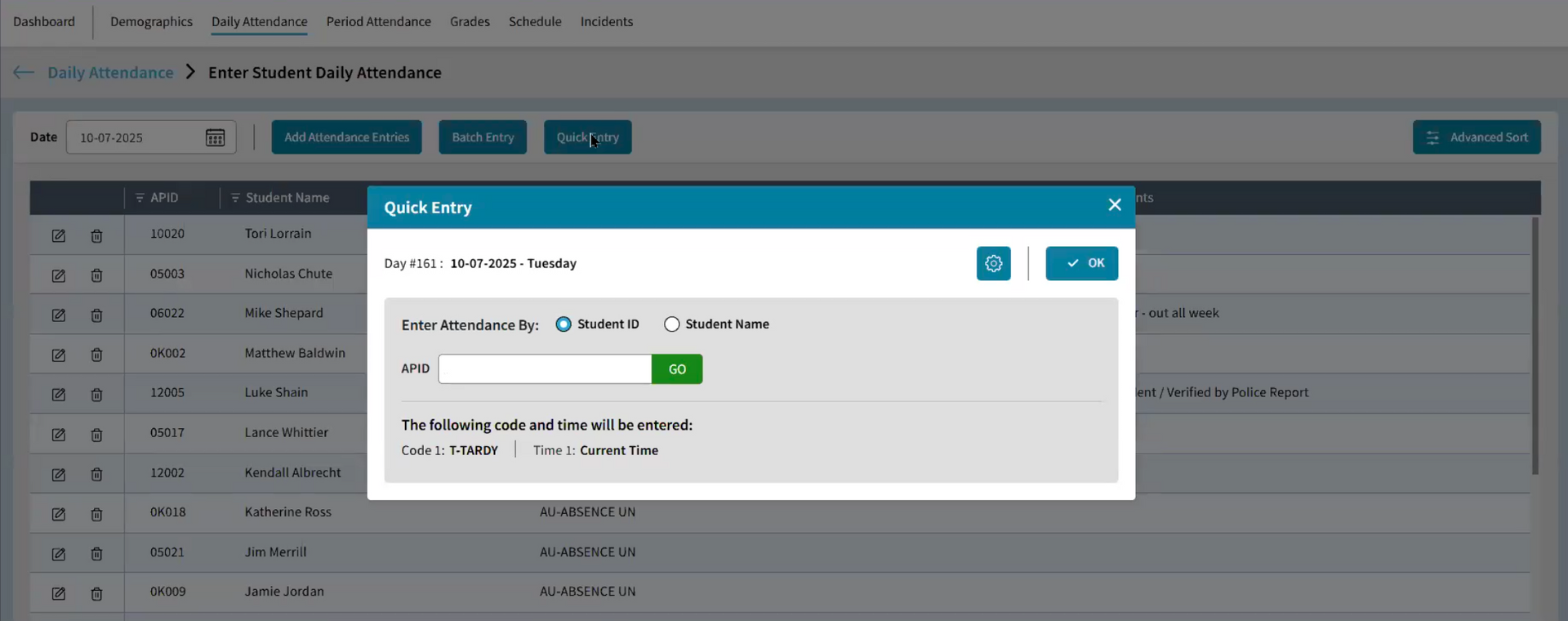1568x621 pixels.
Task: Open the Grades tab
Action: (x=470, y=21)
